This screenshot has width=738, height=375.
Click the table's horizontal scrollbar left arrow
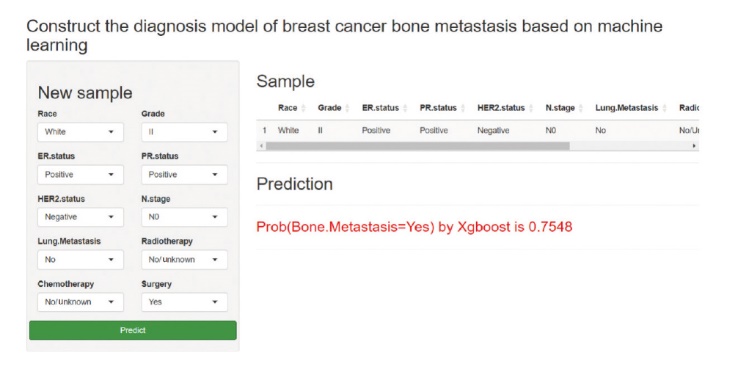point(261,146)
